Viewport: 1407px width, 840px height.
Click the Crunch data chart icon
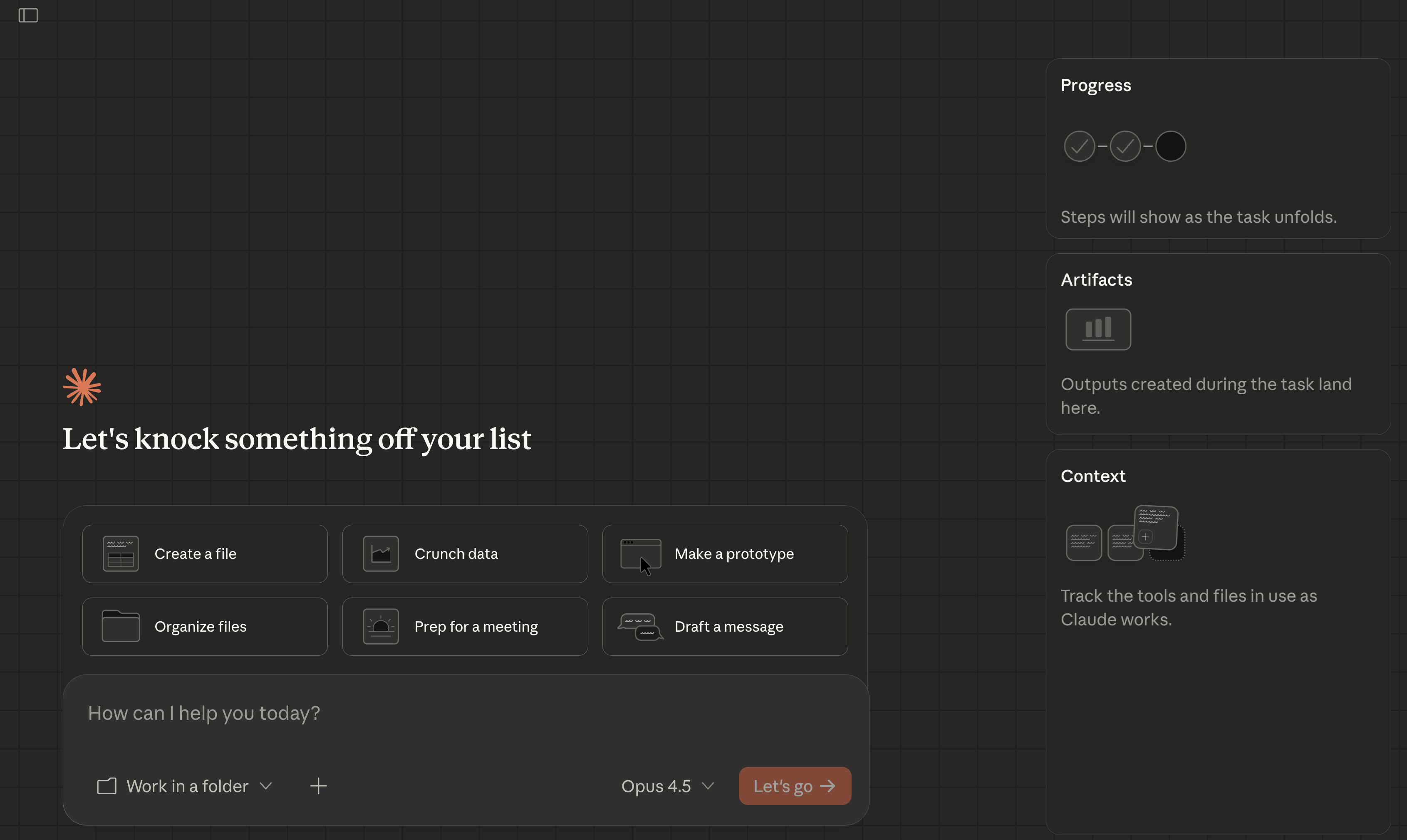381,553
